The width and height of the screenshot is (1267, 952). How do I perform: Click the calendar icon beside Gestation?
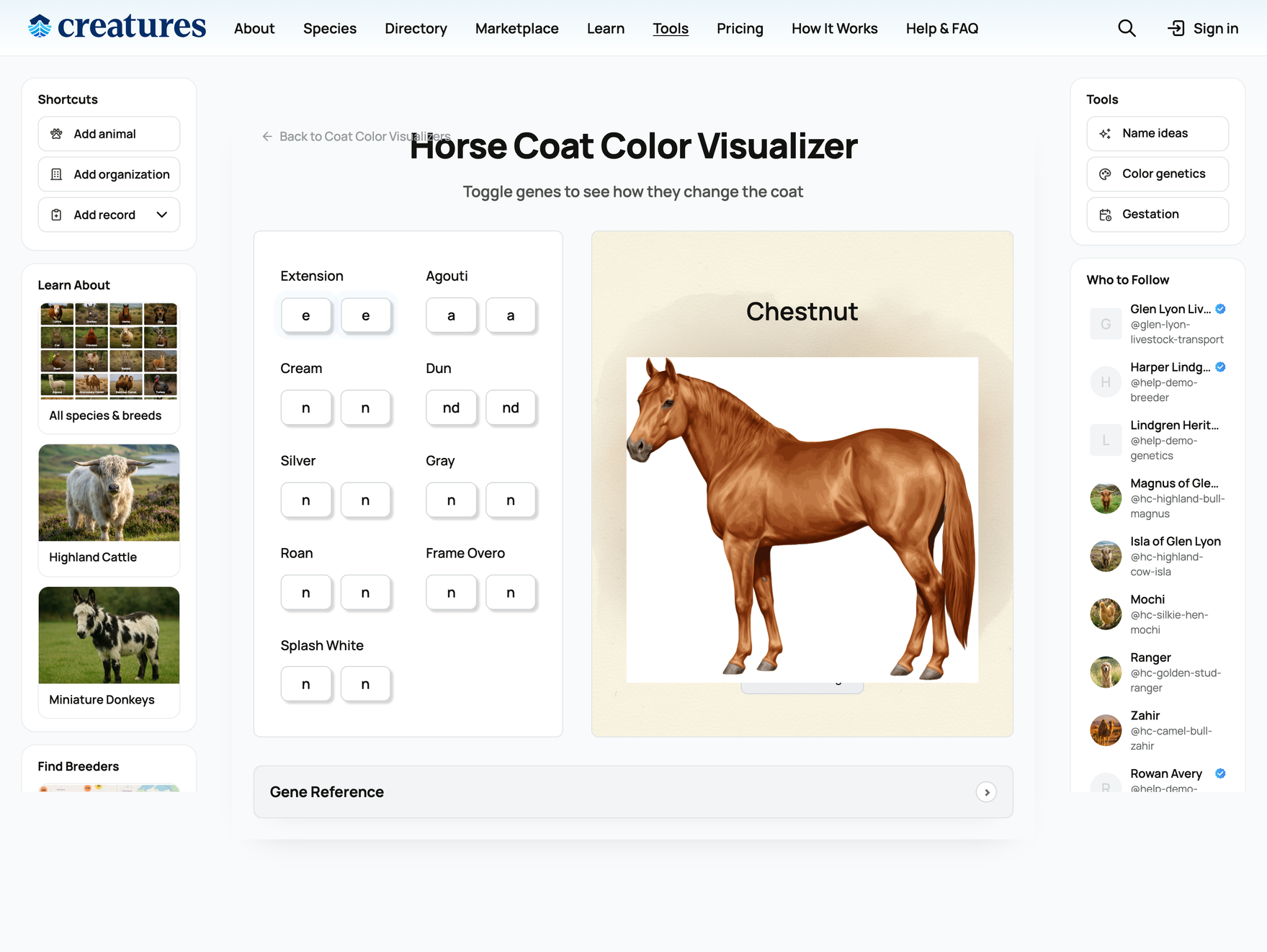coord(1105,214)
